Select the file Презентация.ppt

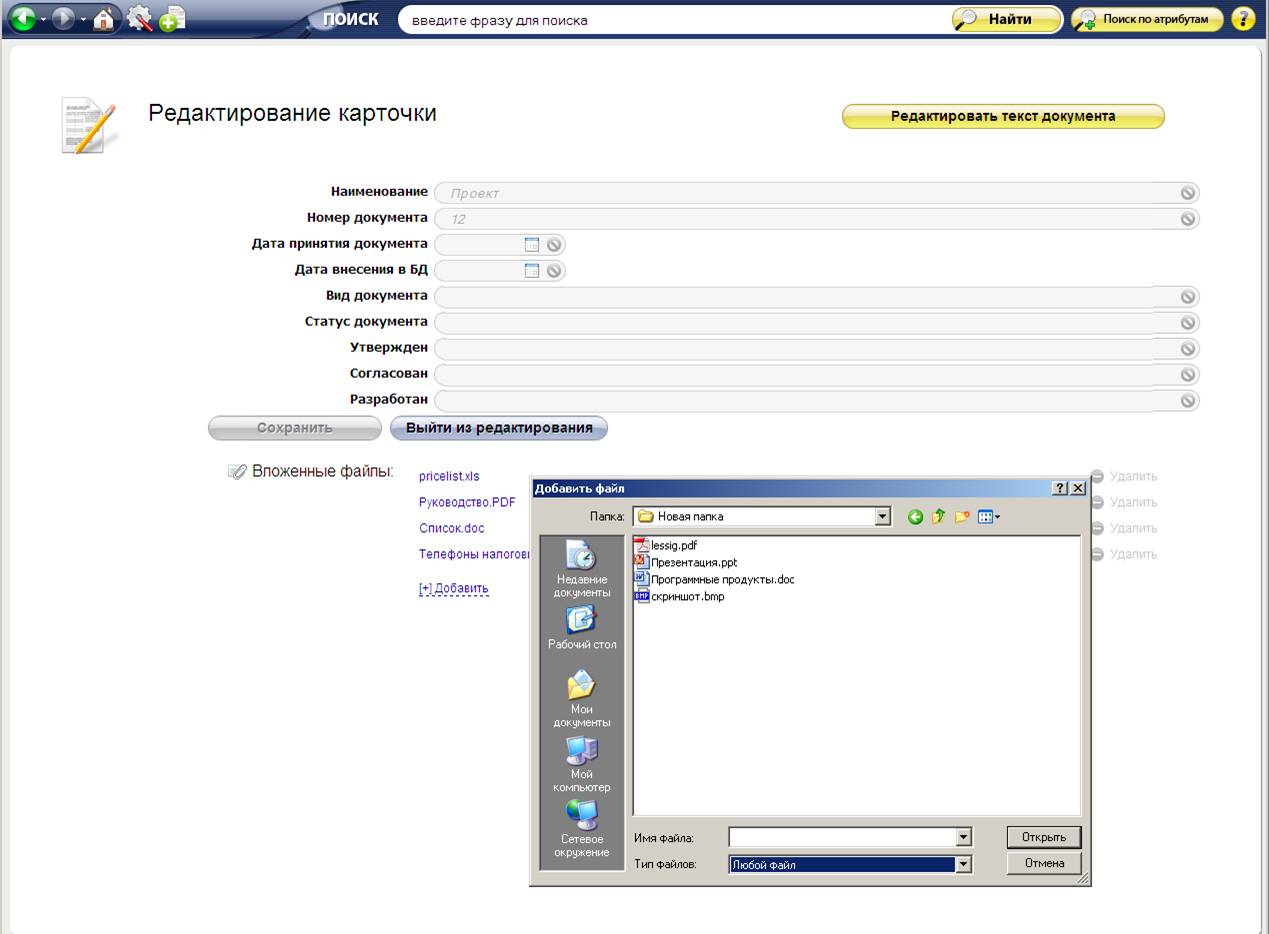[693, 562]
